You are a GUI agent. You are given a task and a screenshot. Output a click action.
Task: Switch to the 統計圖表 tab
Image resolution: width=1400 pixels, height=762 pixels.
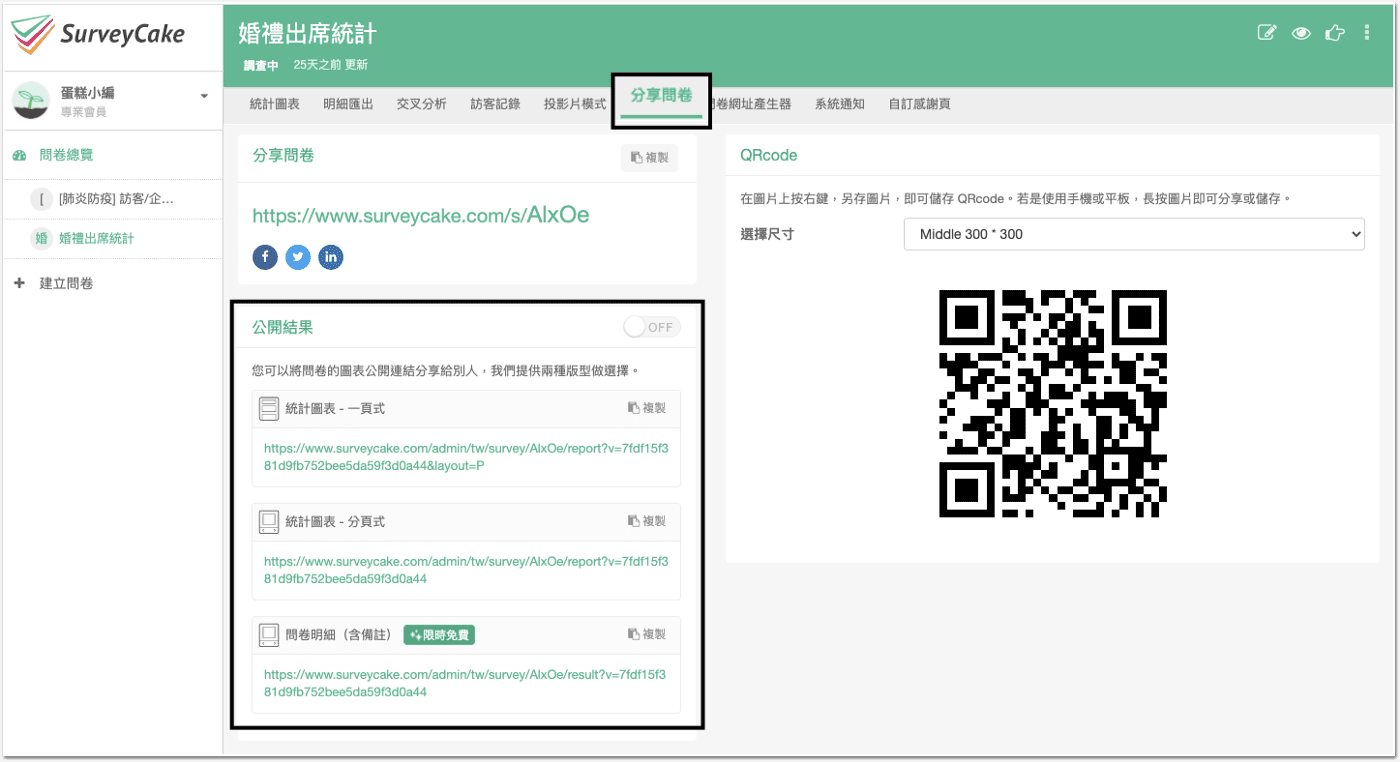click(x=274, y=104)
